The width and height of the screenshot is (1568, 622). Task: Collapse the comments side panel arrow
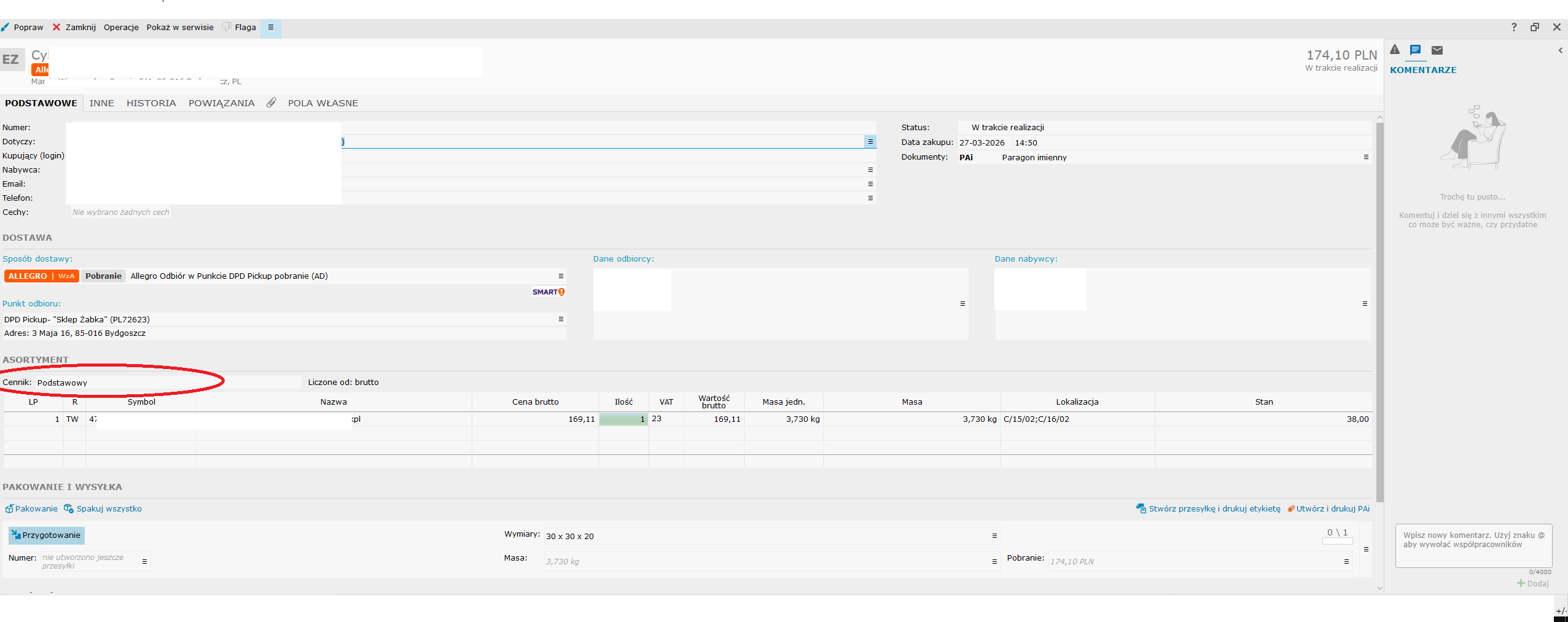(x=1560, y=50)
